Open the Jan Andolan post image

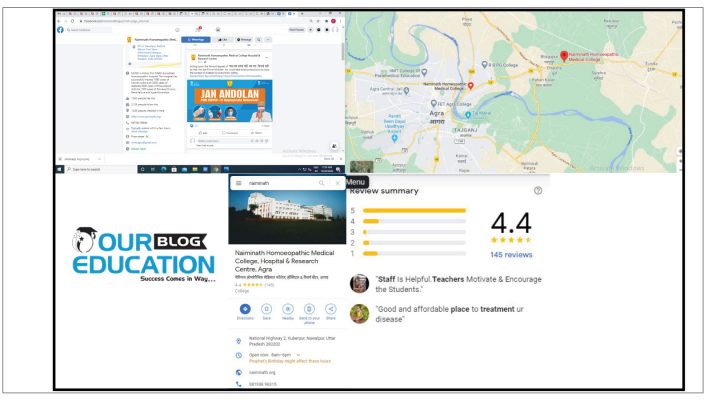click(x=229, y=101)
